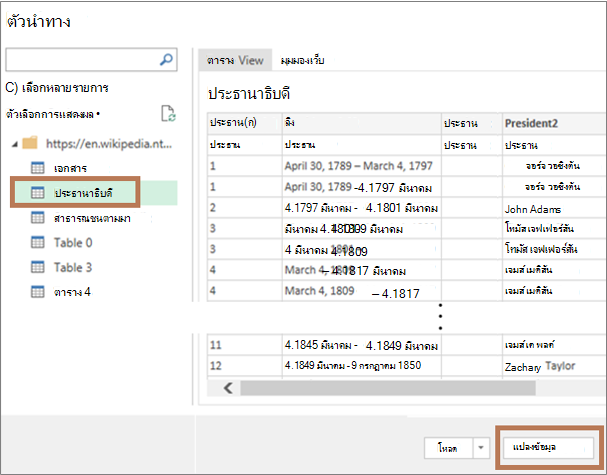This screenshot has height=475, width=607.
Task: Click the row number 12 cell
Action: pos(244,366)
